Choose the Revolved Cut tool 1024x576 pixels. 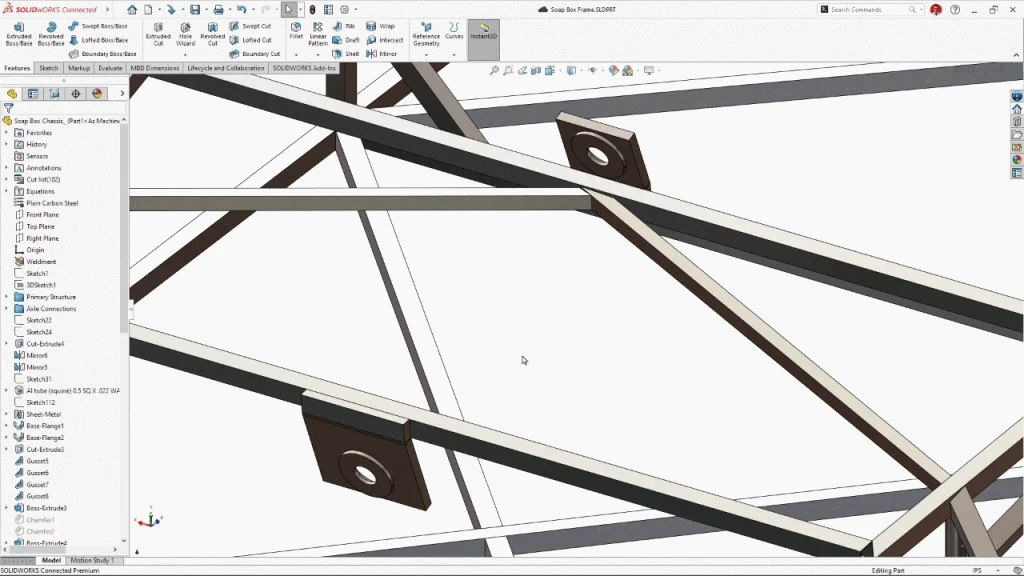[212, 33]
